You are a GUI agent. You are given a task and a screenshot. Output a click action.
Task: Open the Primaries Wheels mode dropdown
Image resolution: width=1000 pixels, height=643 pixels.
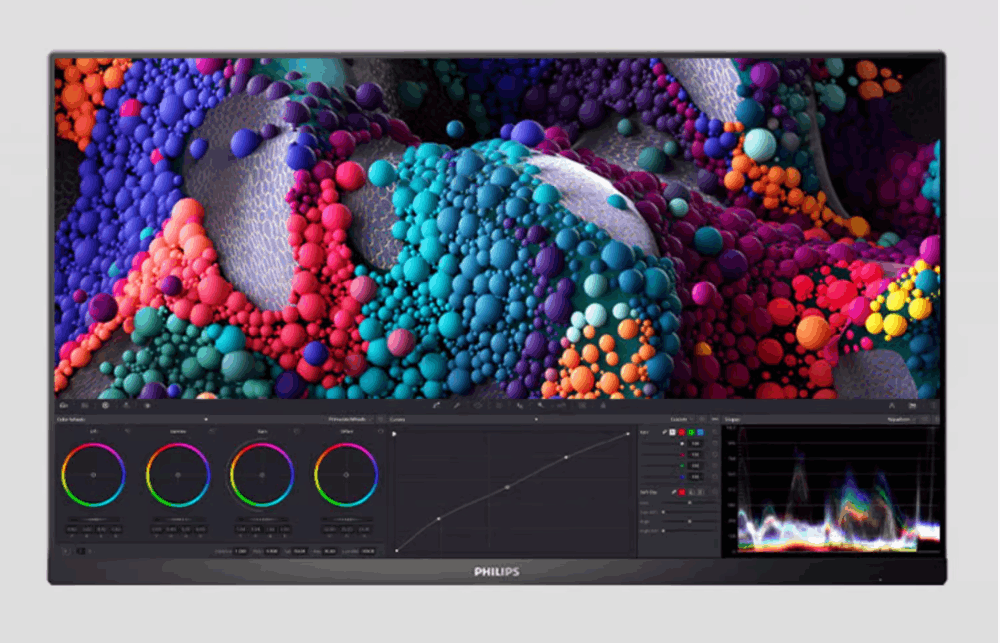click(349, 420)
